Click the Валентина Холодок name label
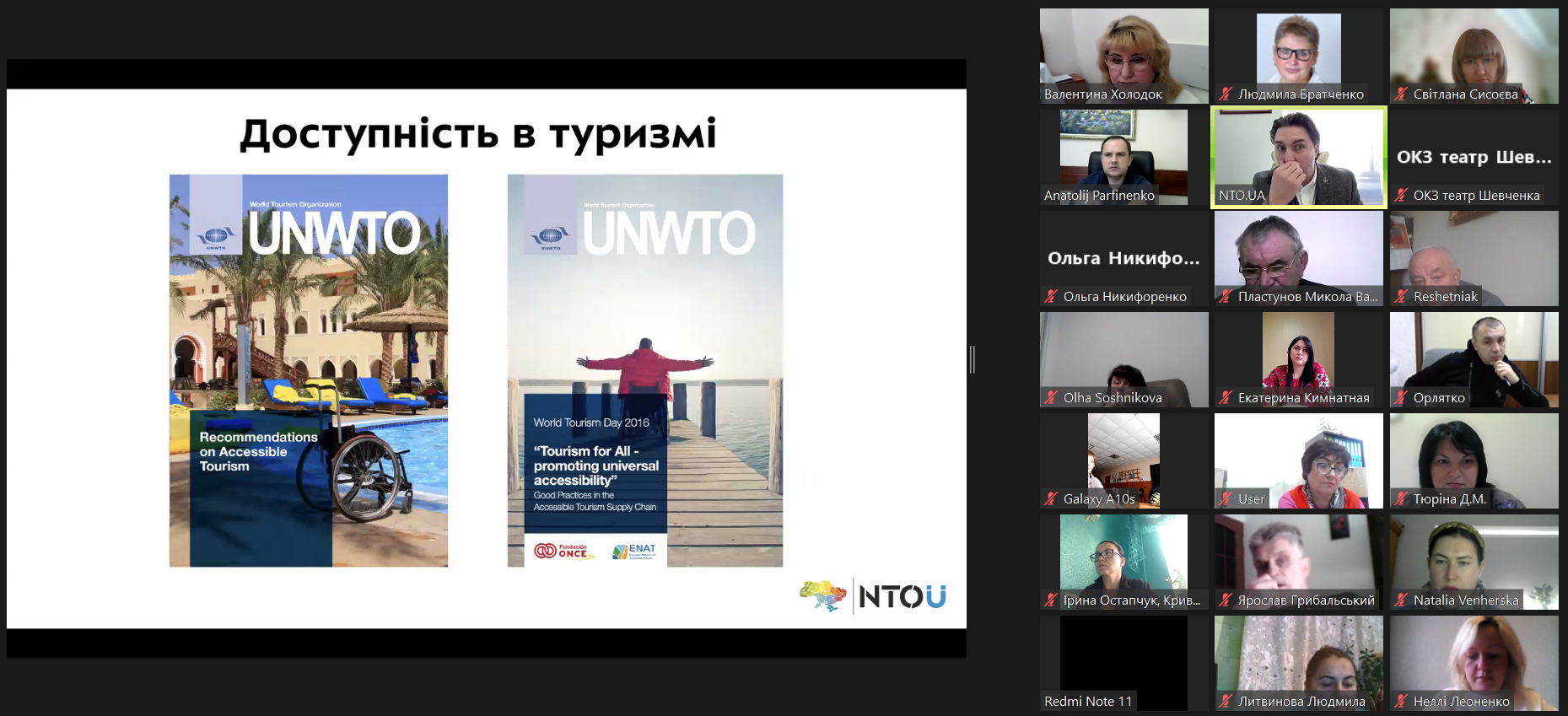Image resolution: width=1568 pixels, height=716 pixels. (x=1103, y=94)
